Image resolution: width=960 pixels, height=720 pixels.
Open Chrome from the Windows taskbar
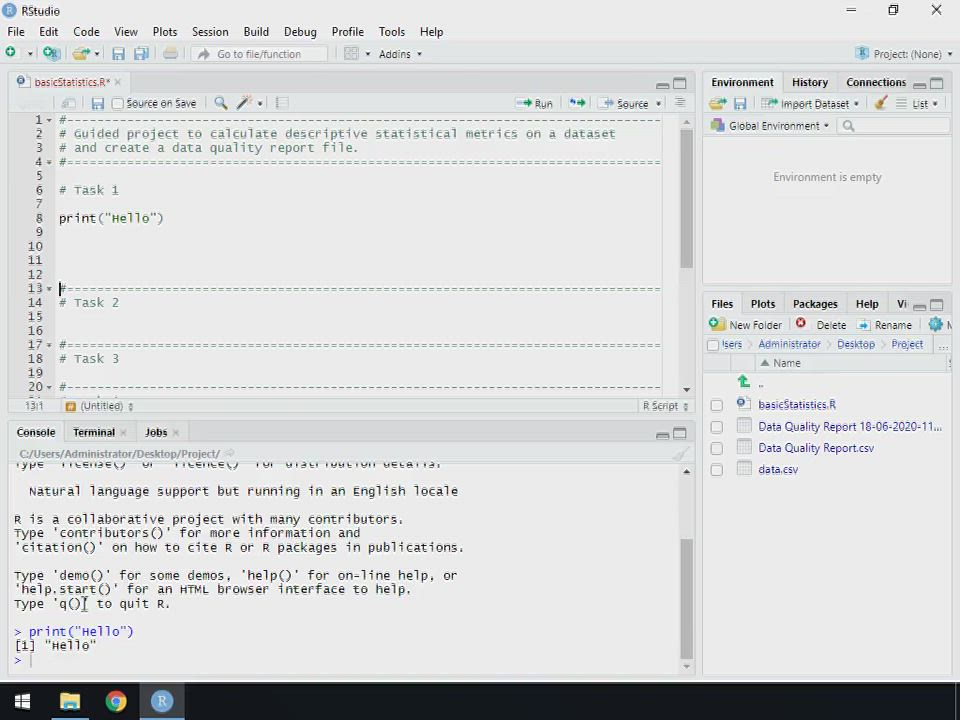coord(116,701)
